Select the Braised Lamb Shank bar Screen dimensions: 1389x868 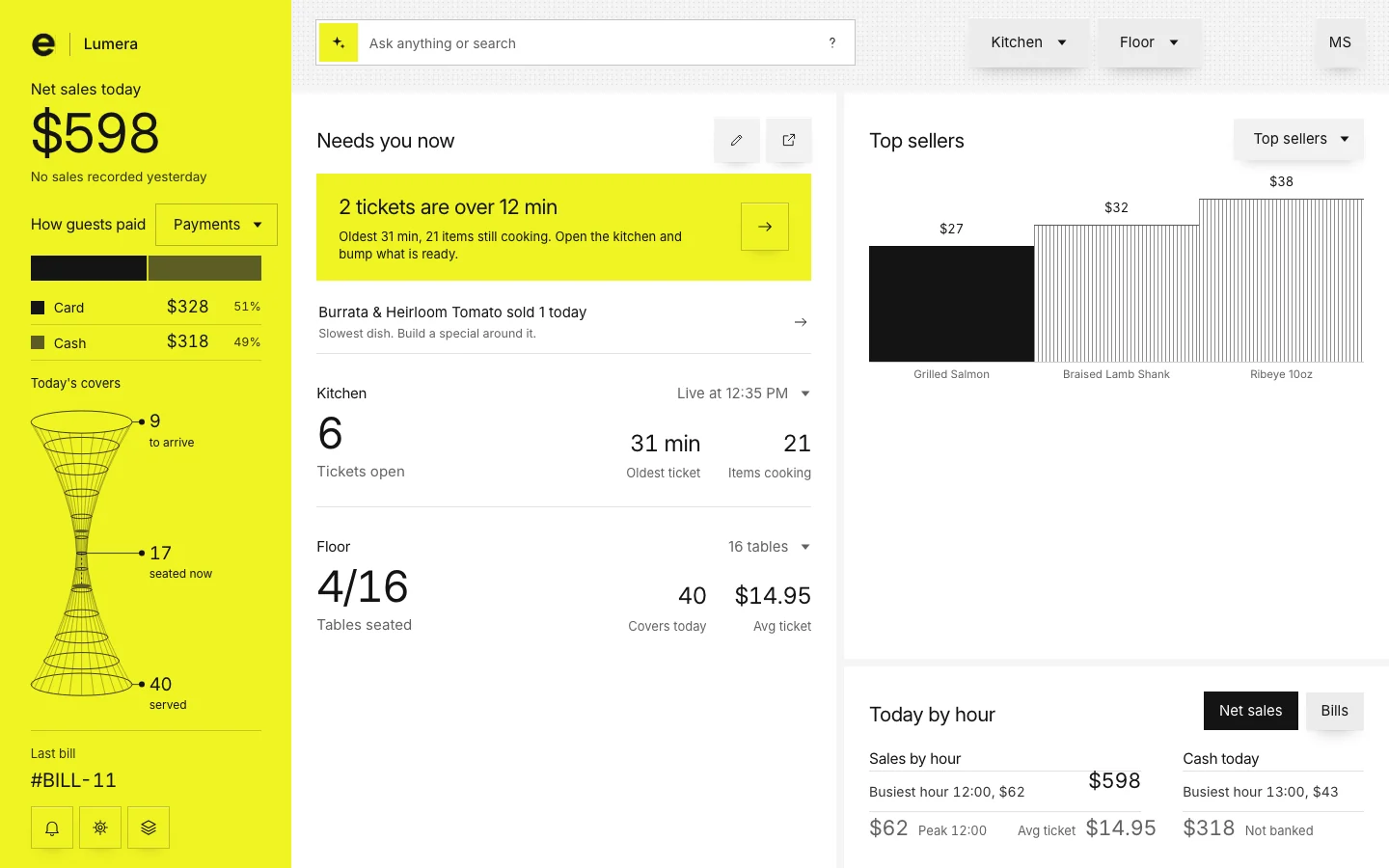click(1116, 293)
